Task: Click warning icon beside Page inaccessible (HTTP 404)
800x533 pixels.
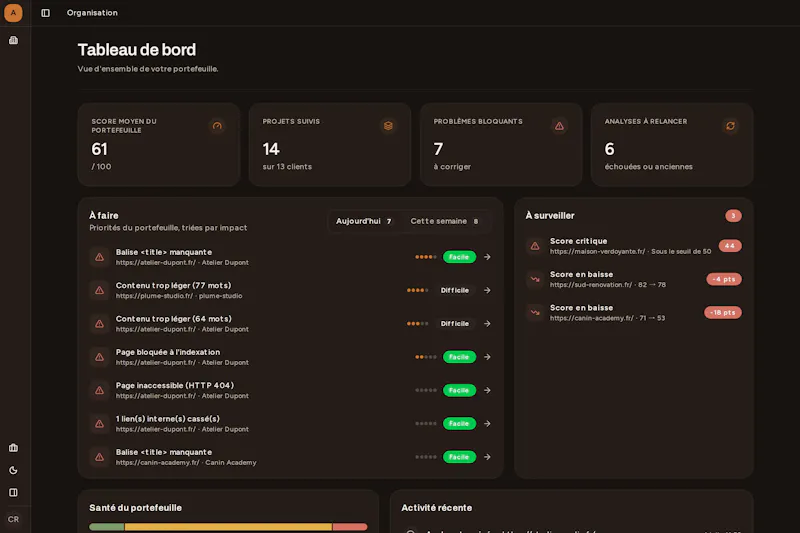Action: coord(99,390)
